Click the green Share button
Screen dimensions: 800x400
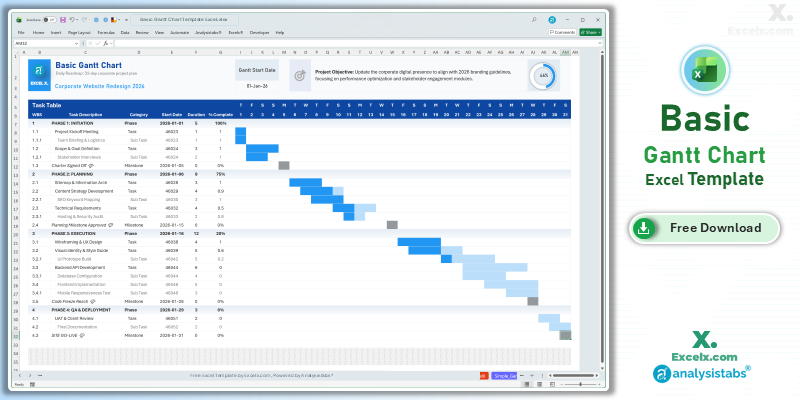(x=589, y=32)
